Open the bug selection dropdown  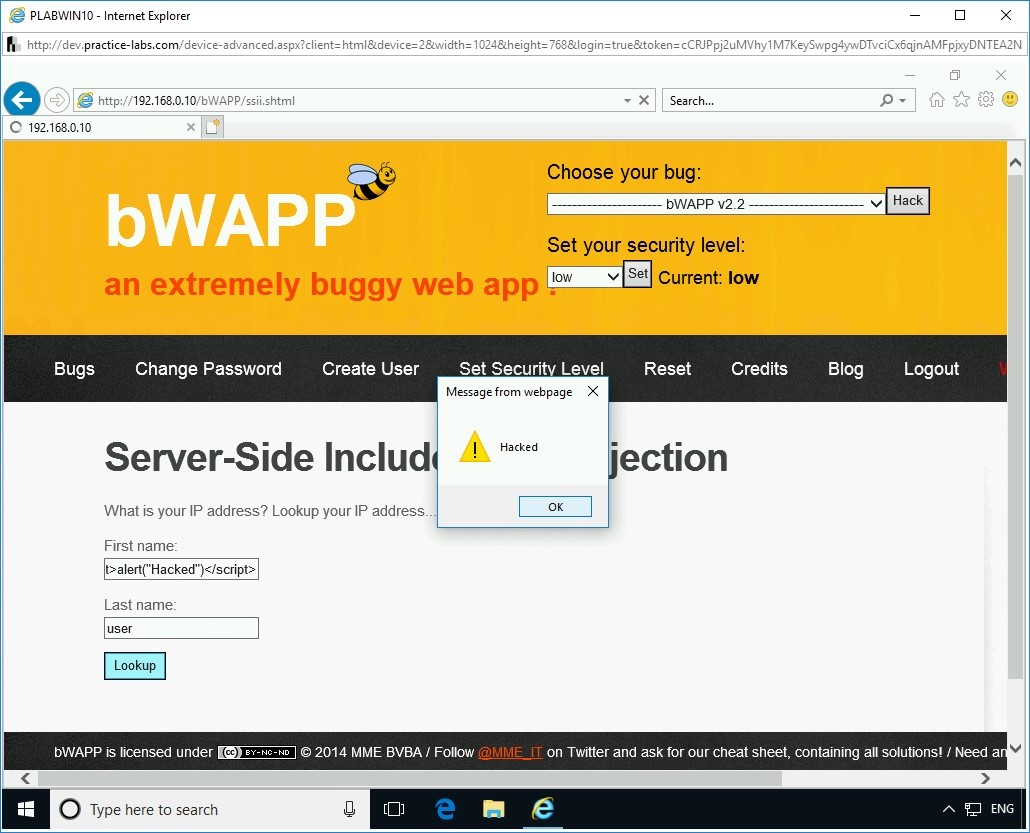tap(715, 204)
